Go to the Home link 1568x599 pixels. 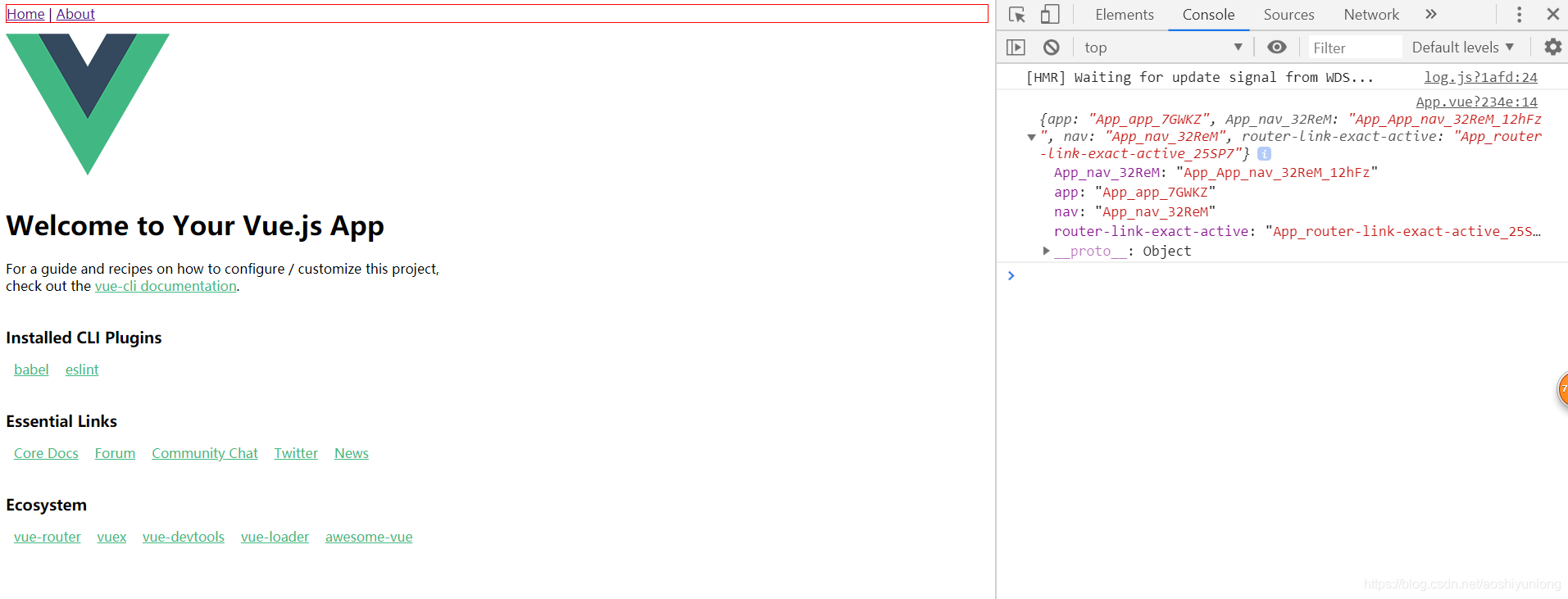click(x=25, y=14)
